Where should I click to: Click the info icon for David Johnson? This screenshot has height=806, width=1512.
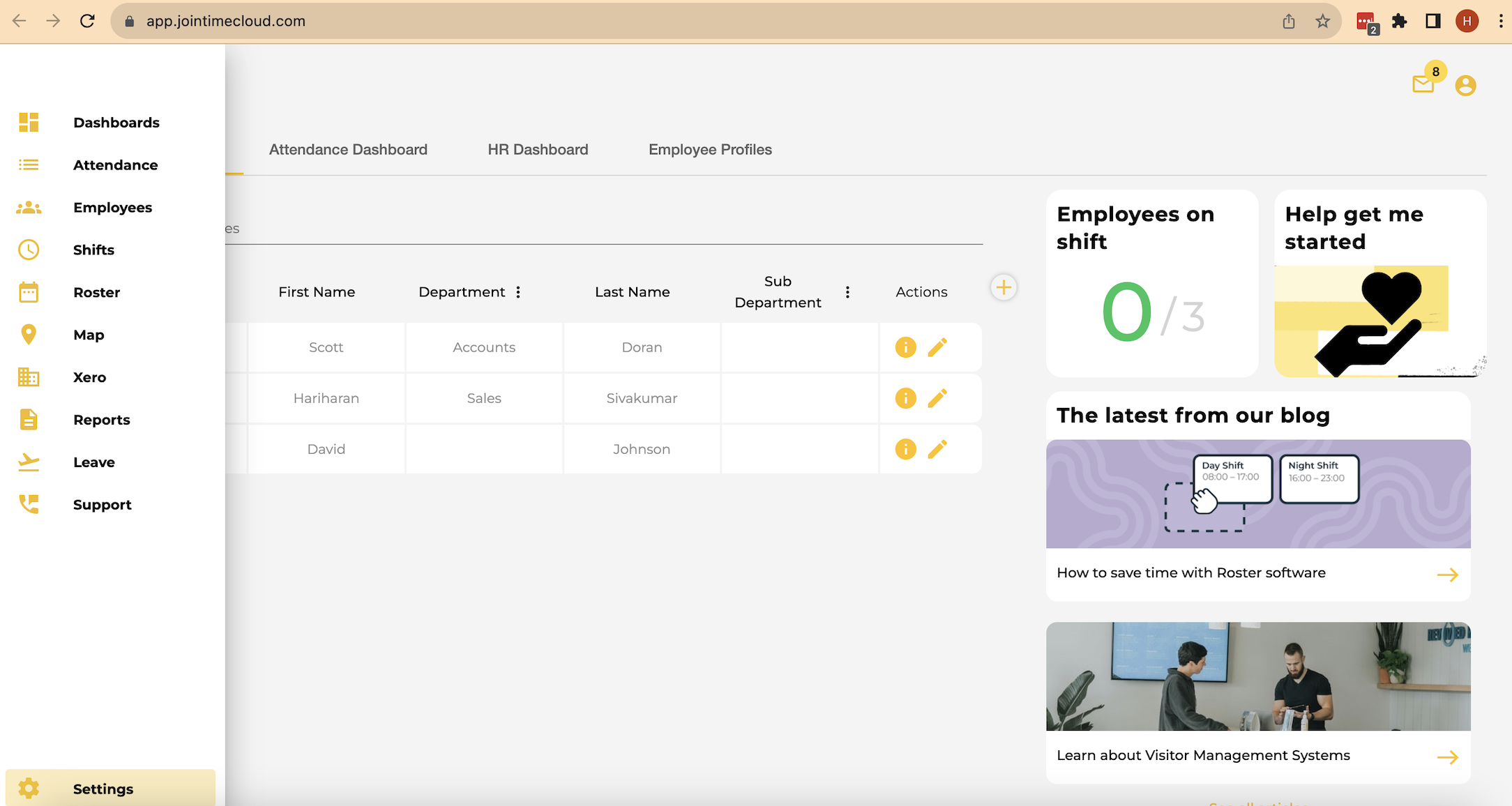[905, 449]
